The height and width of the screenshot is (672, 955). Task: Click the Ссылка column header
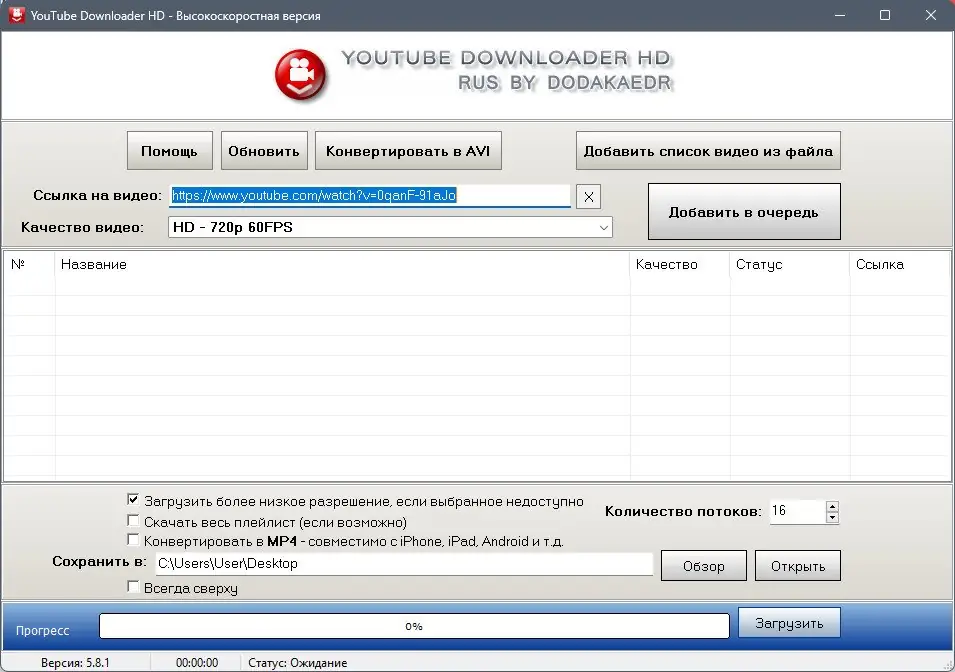pos(900,264)
